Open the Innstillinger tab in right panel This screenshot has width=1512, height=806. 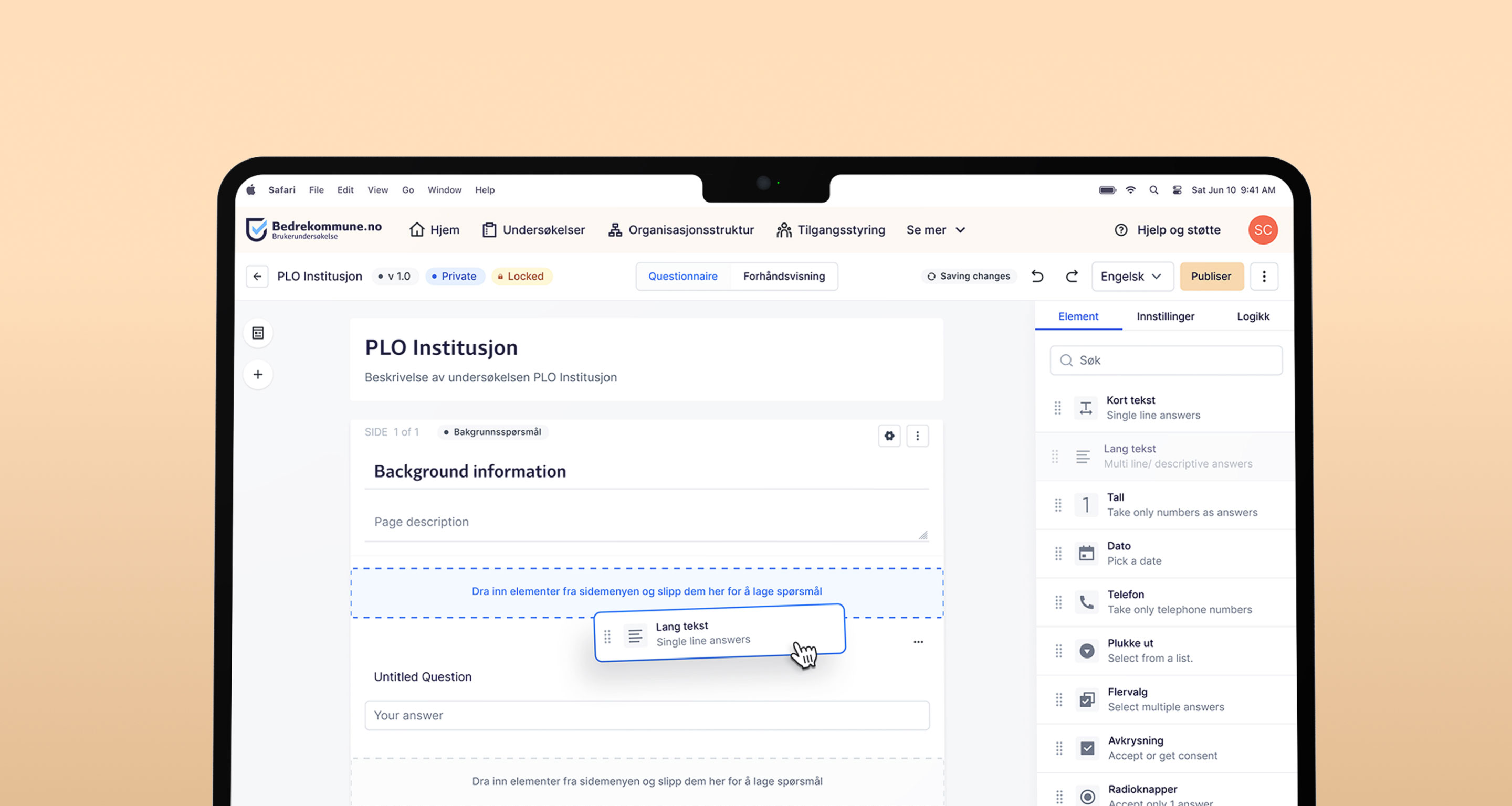click(1165, 316)
